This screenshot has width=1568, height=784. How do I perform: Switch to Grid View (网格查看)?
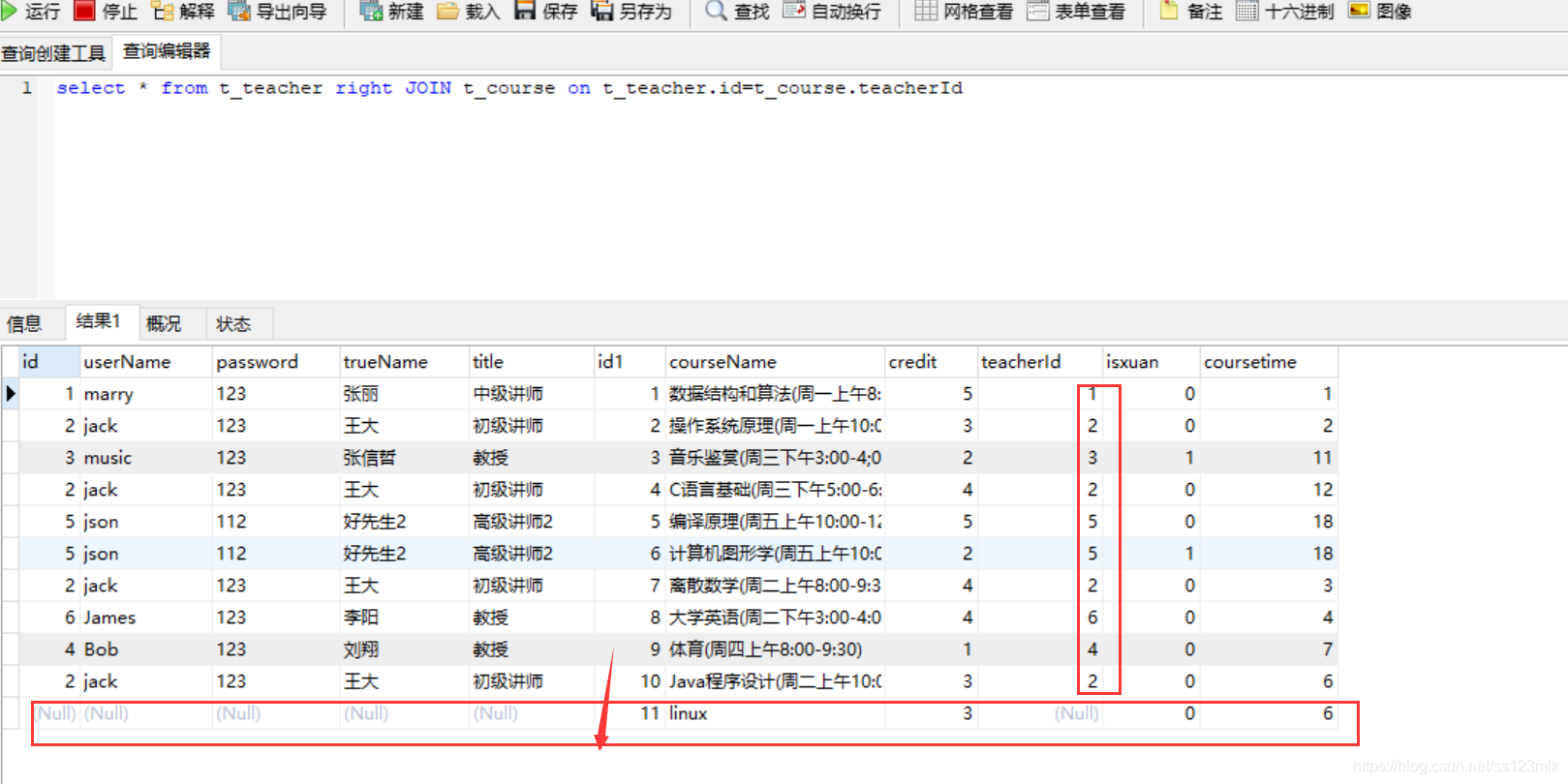point(964,12)
